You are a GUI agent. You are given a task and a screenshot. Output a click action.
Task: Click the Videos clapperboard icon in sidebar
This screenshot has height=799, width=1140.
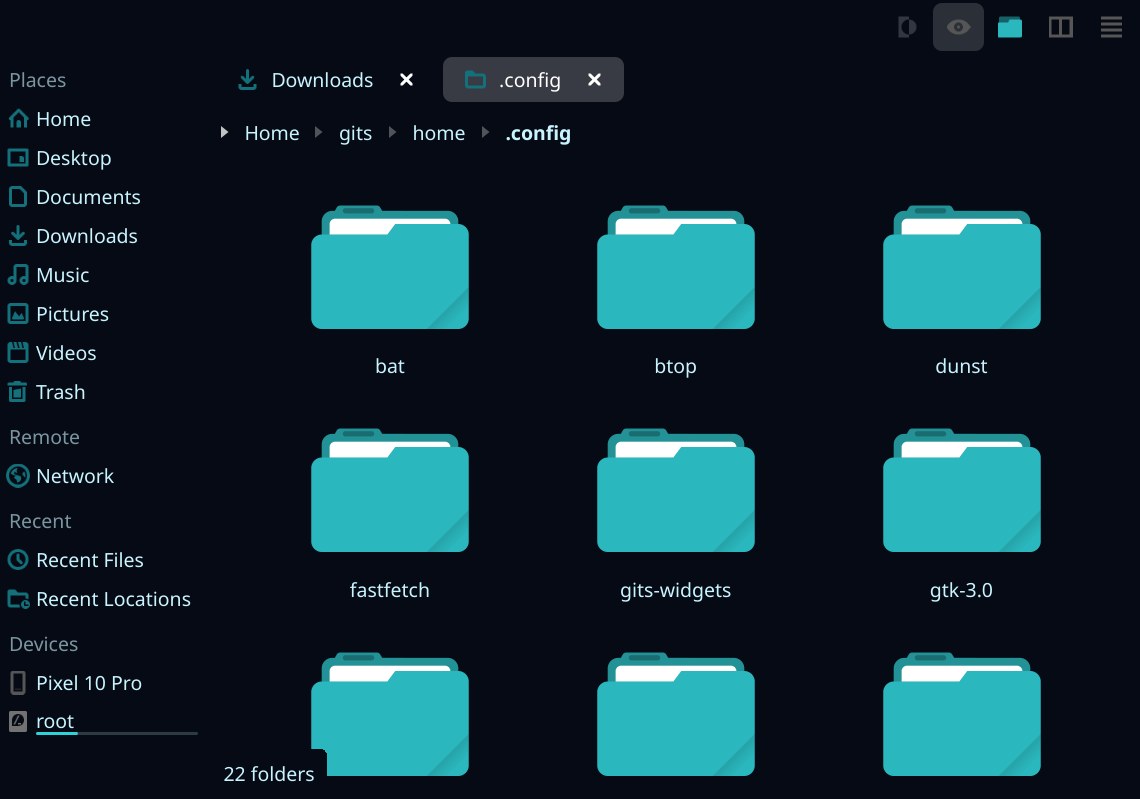(x=18, y=353)
